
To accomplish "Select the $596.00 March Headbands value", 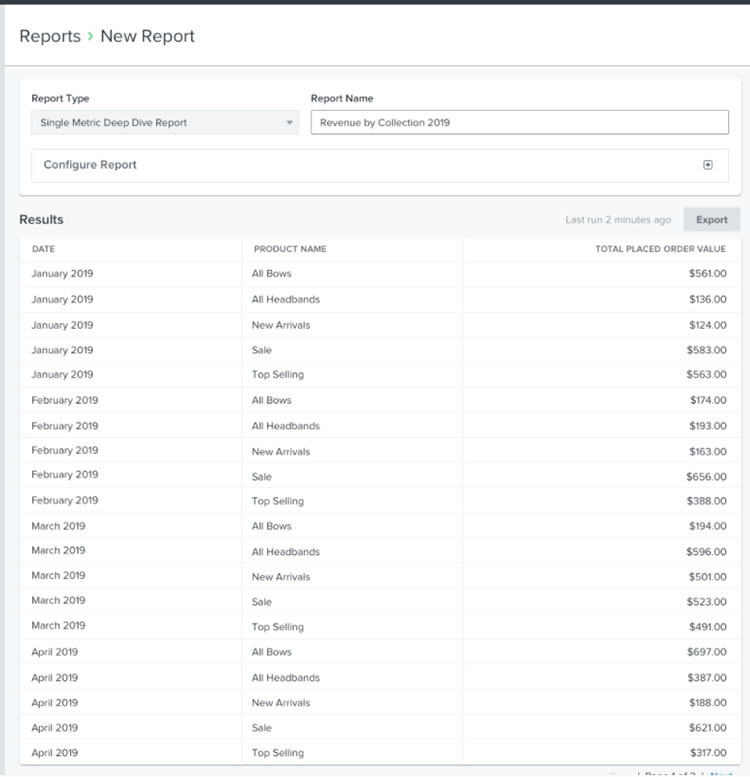I will click(x=706, y=551).
